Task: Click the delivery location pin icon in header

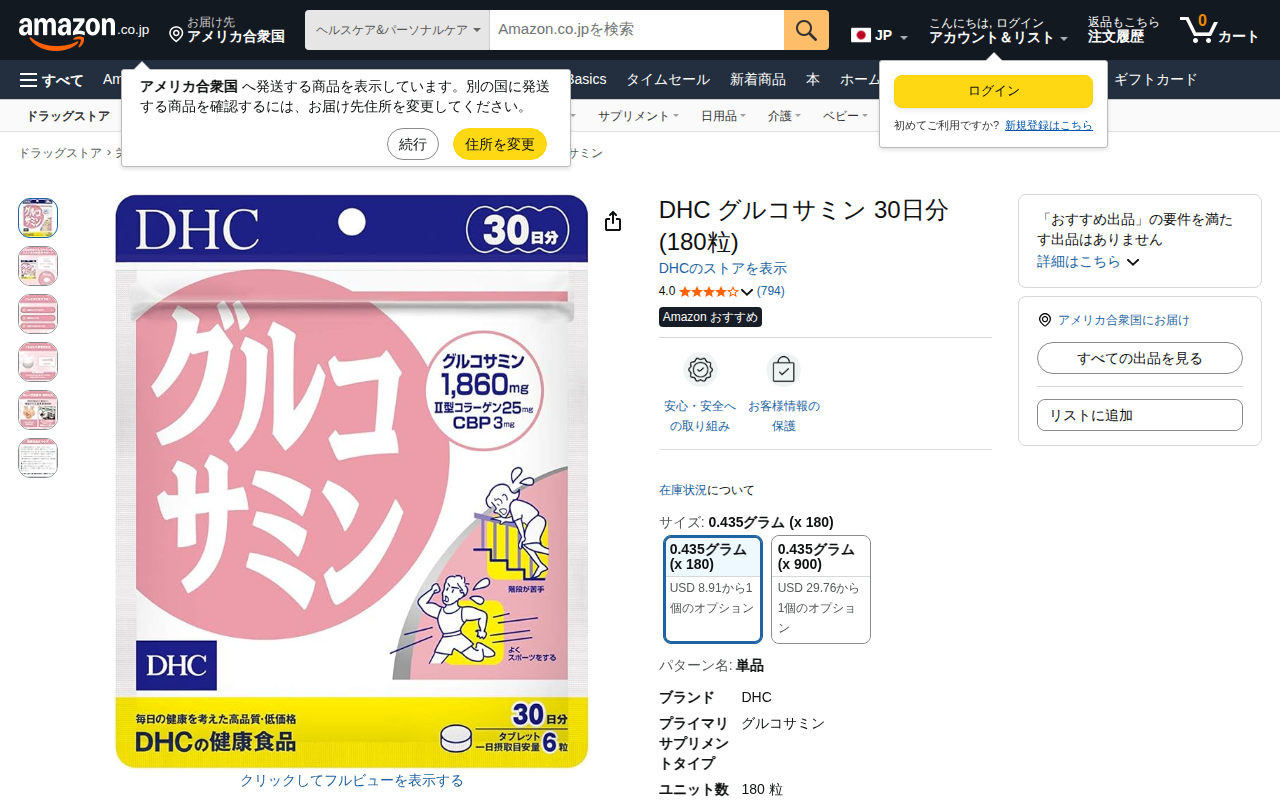Action: [176, 35]
